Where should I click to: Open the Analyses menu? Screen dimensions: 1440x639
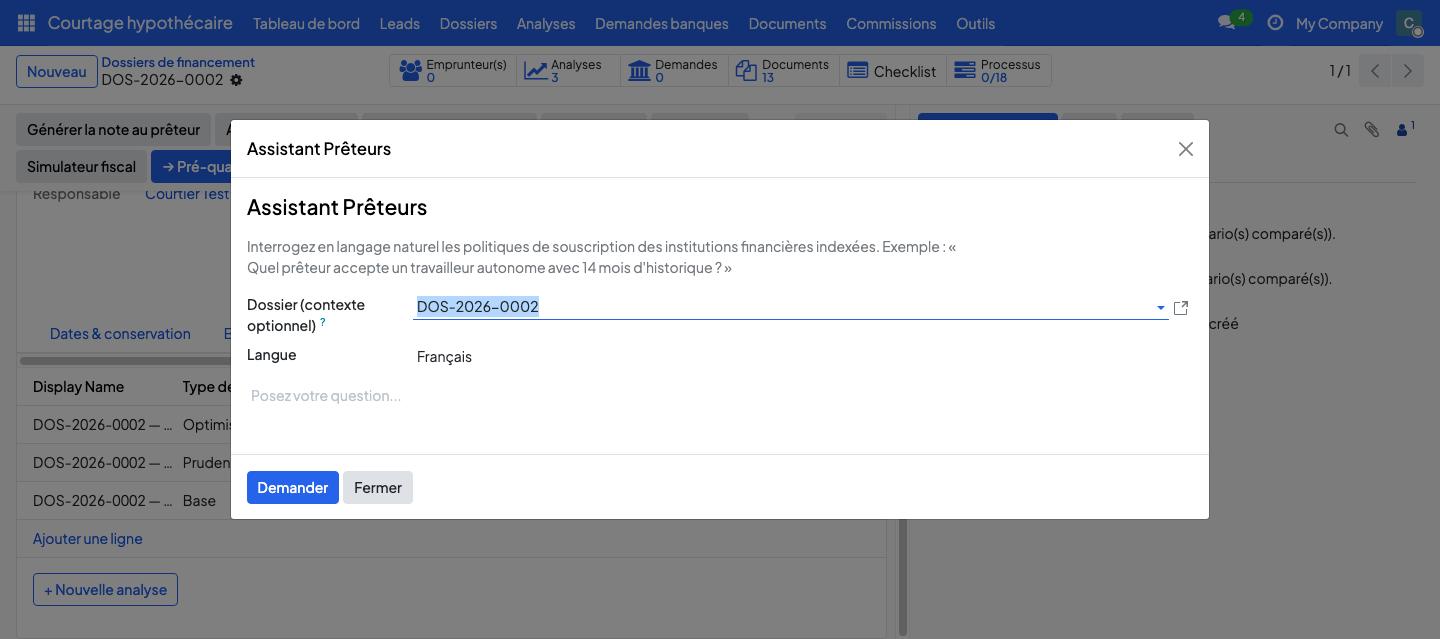[x=546, y=23]
